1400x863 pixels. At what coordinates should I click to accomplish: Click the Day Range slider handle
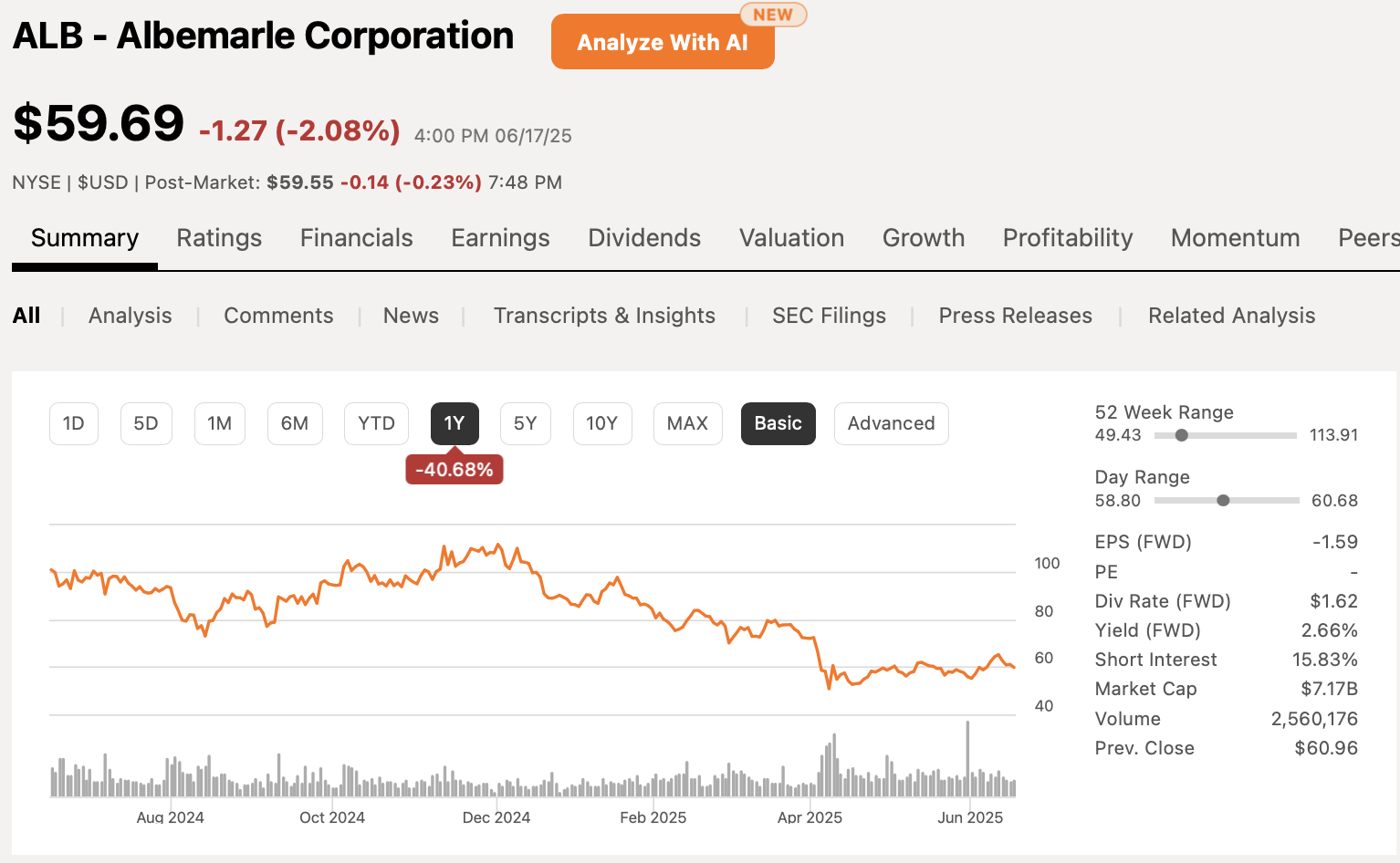1223,500
